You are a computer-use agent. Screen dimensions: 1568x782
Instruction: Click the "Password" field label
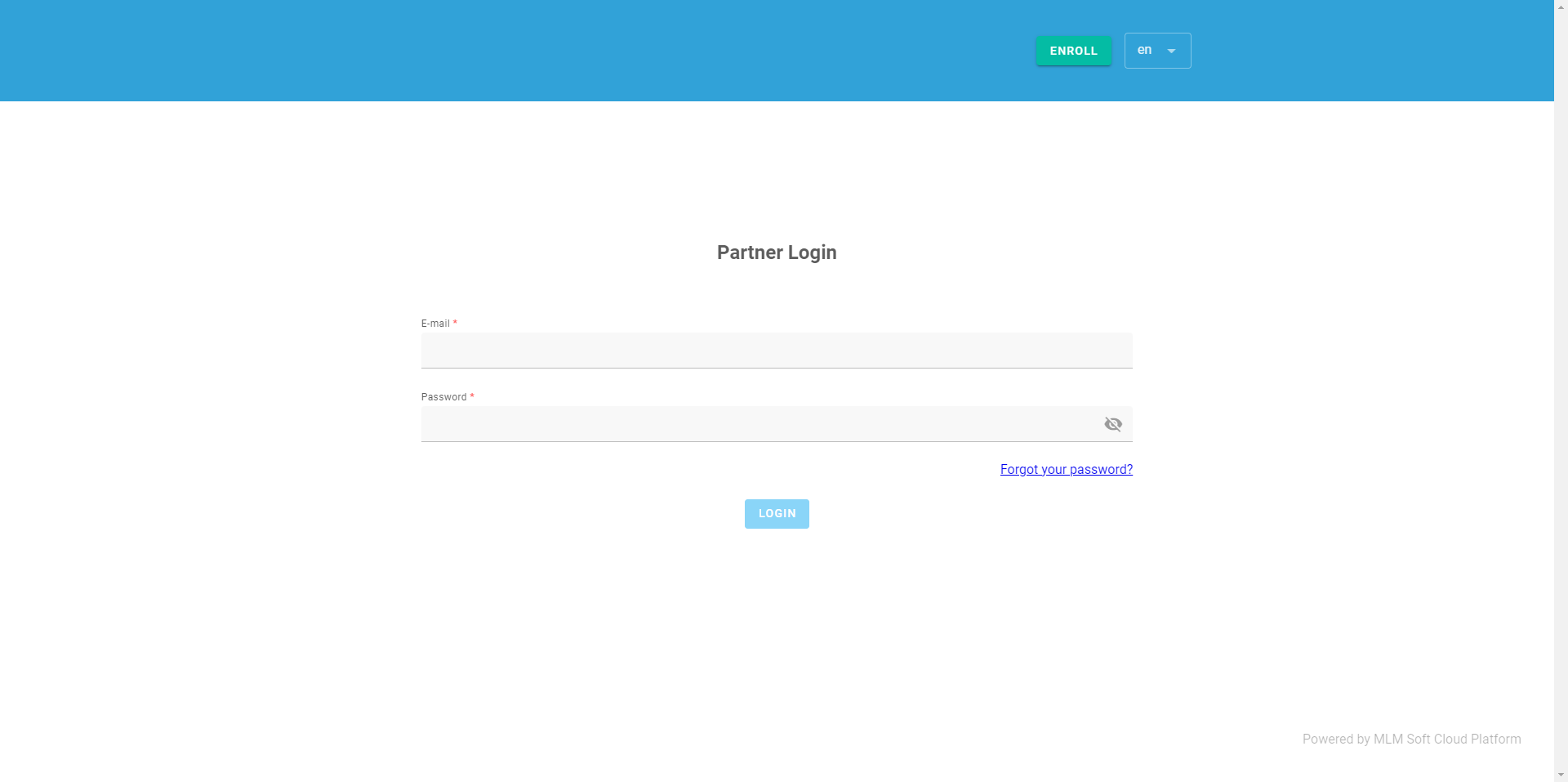coord(443,397)
